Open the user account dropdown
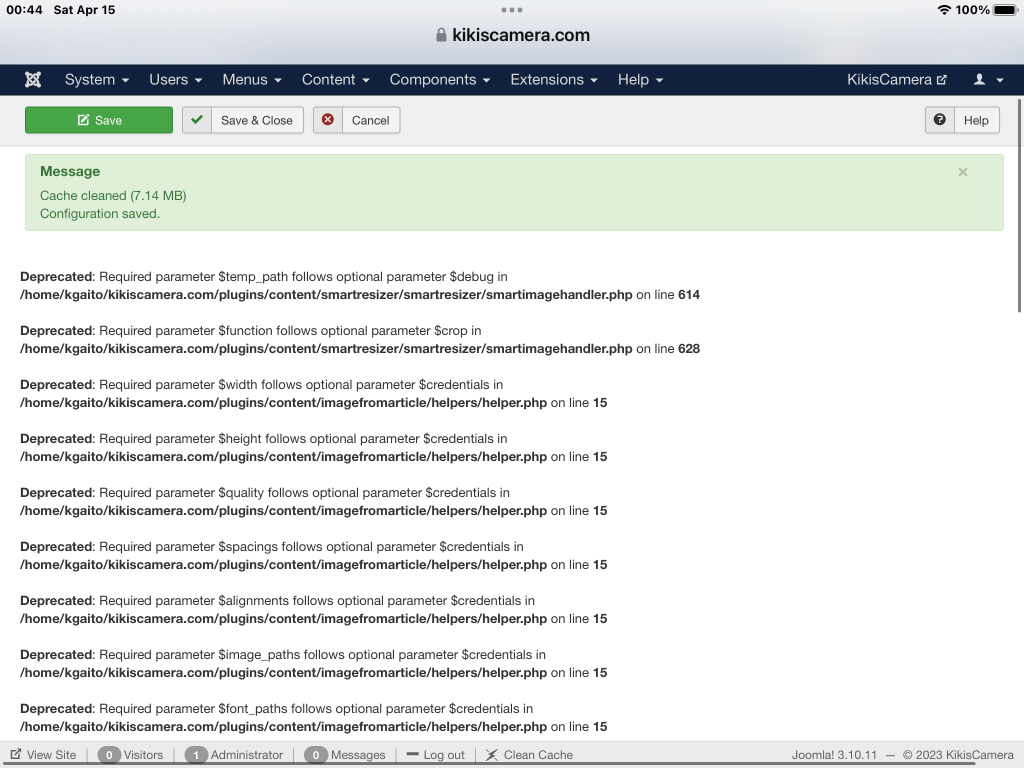Viewport: 1024px width, 768px height. (x=988, y=80)
